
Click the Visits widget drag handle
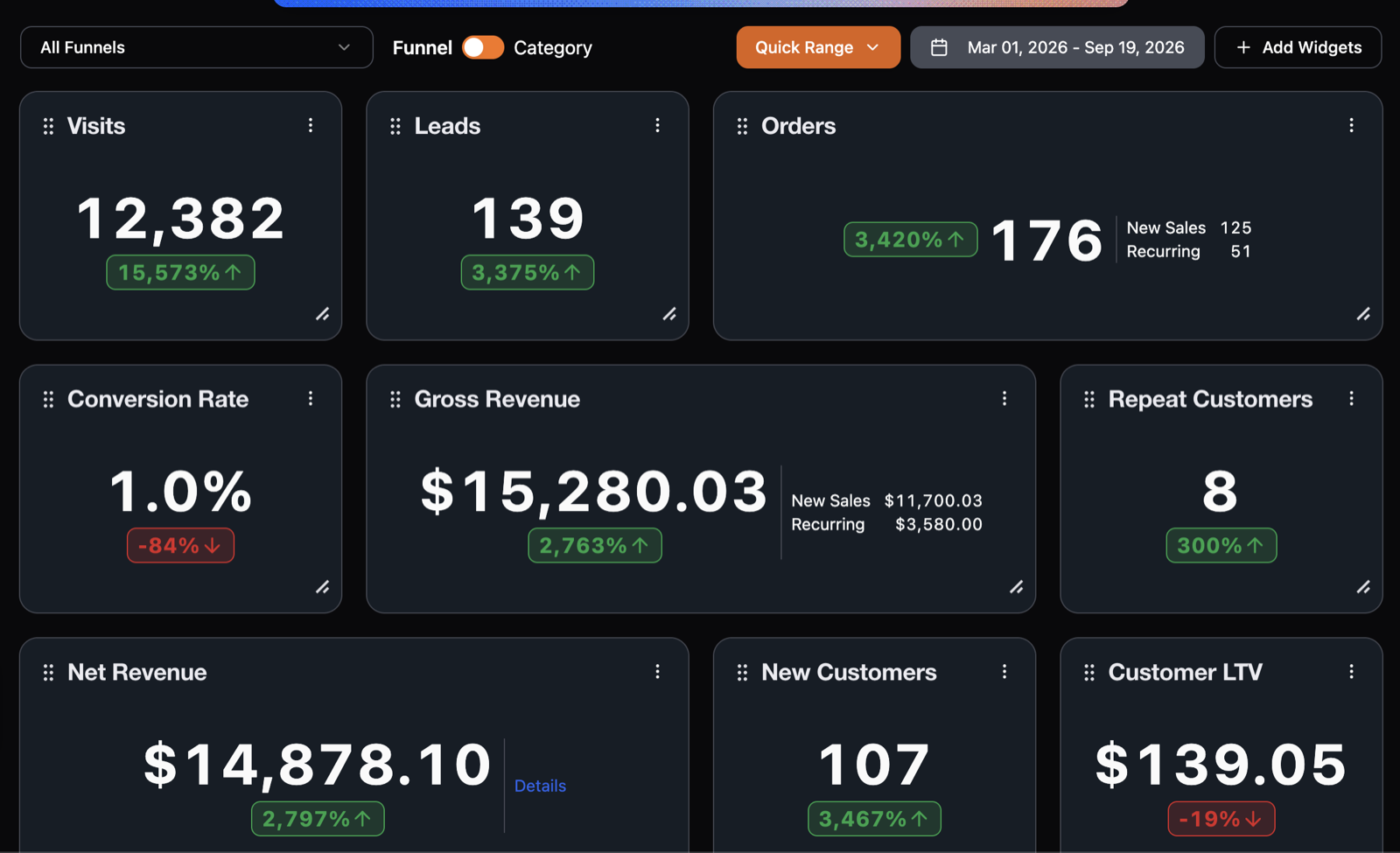[48, 127]
